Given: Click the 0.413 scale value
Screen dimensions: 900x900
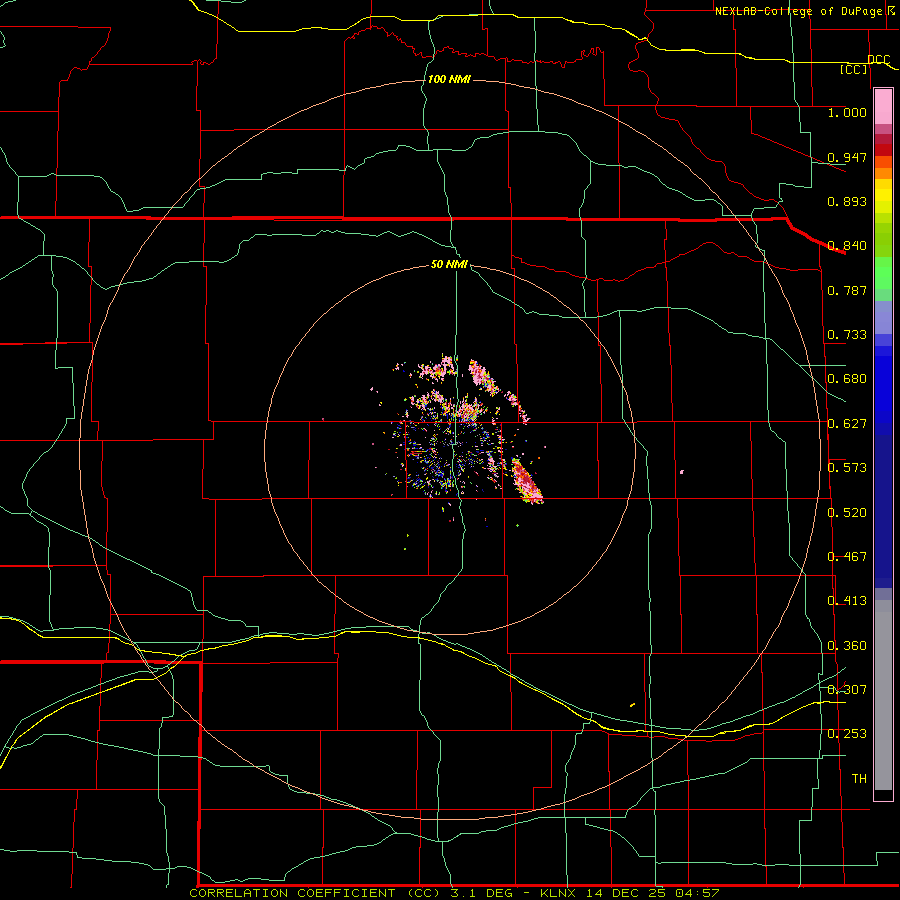Looking at the screenshot, I should click(x=847, y=601).
